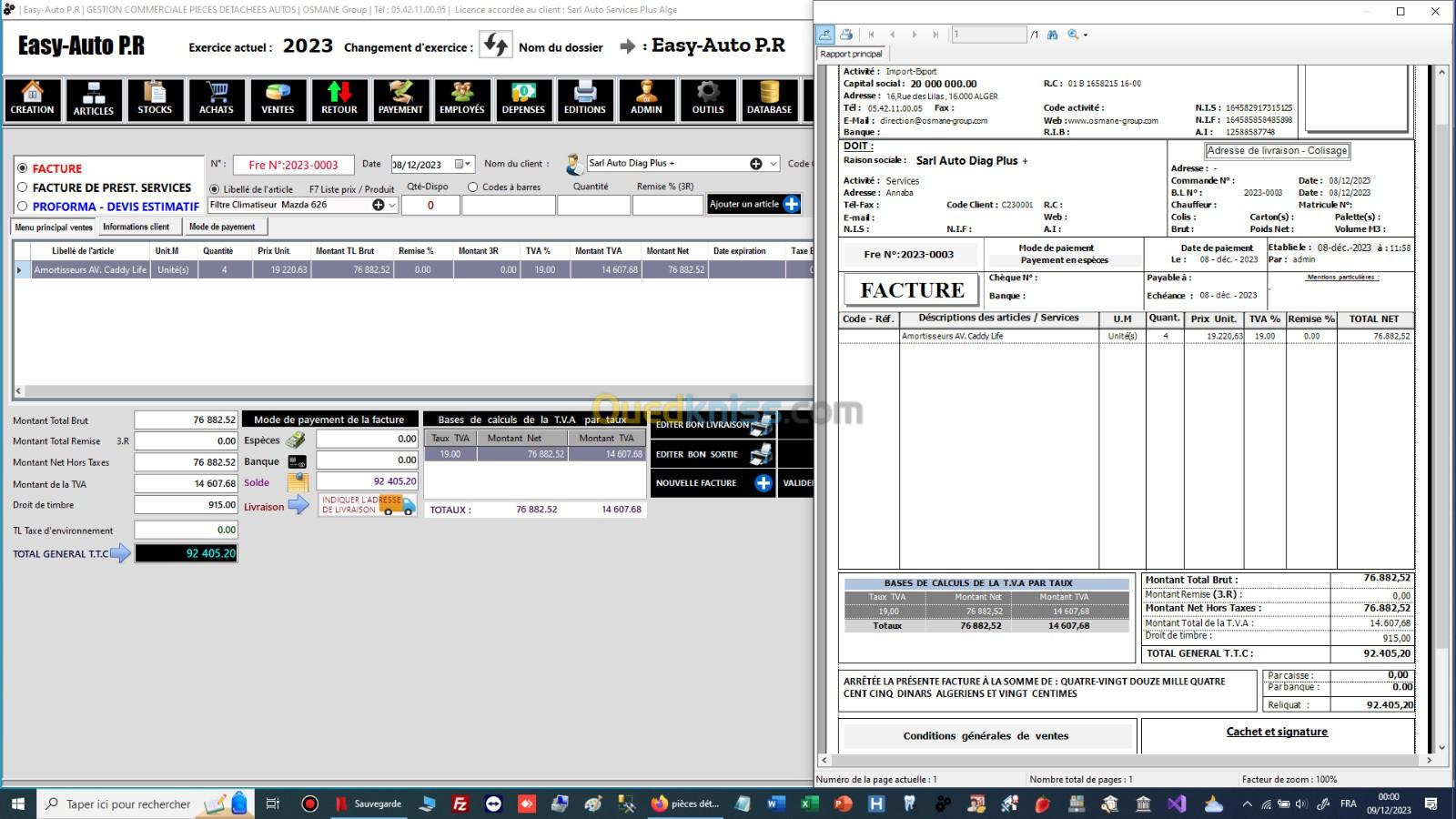Open the Date picker dropdown
This screenshot has width=1456, height=819.
[x=468, y=165]
